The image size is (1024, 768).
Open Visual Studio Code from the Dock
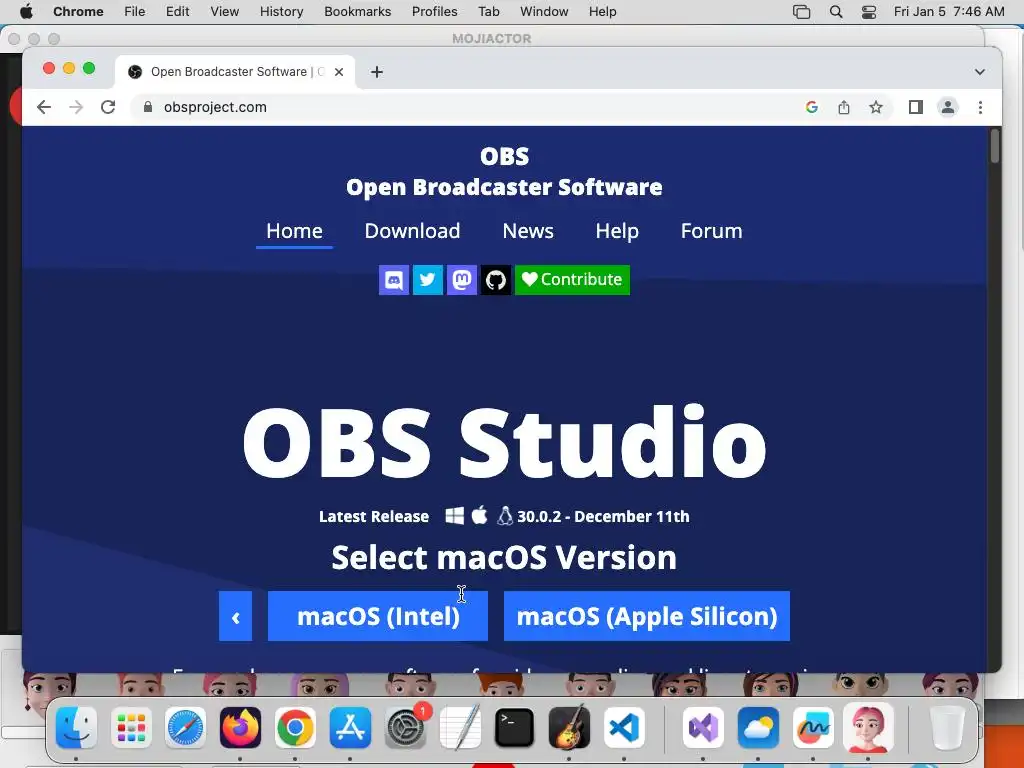tap(624, 727)
